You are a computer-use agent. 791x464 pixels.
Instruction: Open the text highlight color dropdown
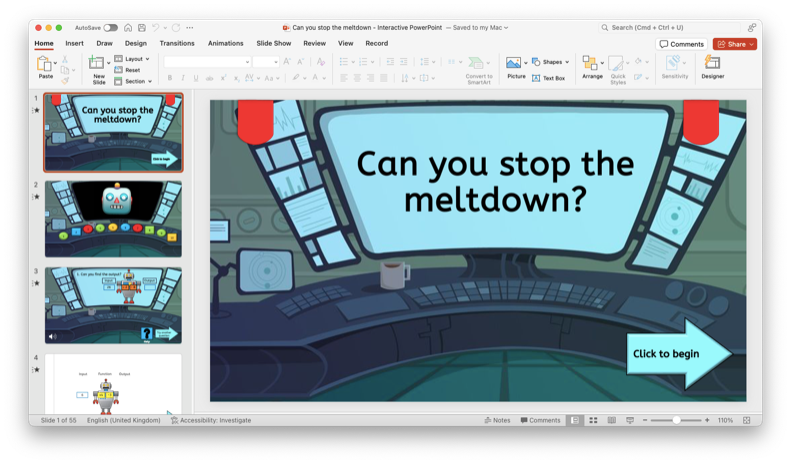pos(305,78)
